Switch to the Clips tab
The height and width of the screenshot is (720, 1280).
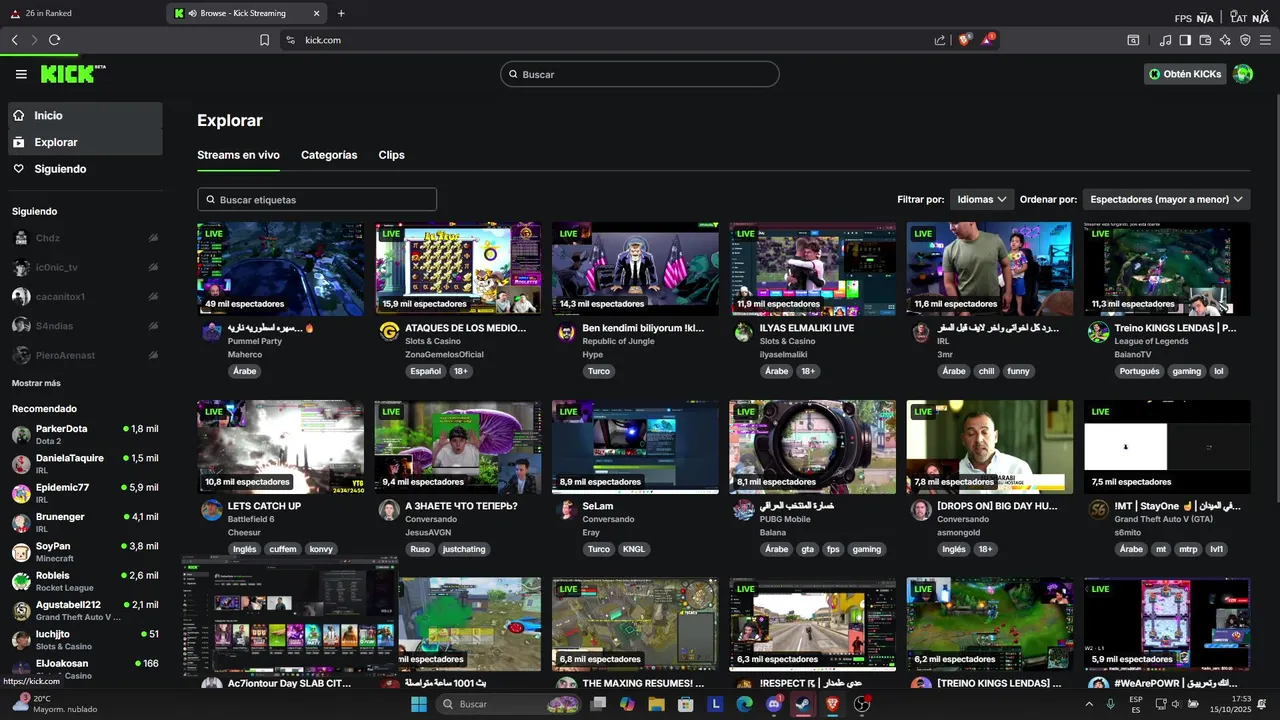click(391, 155)
